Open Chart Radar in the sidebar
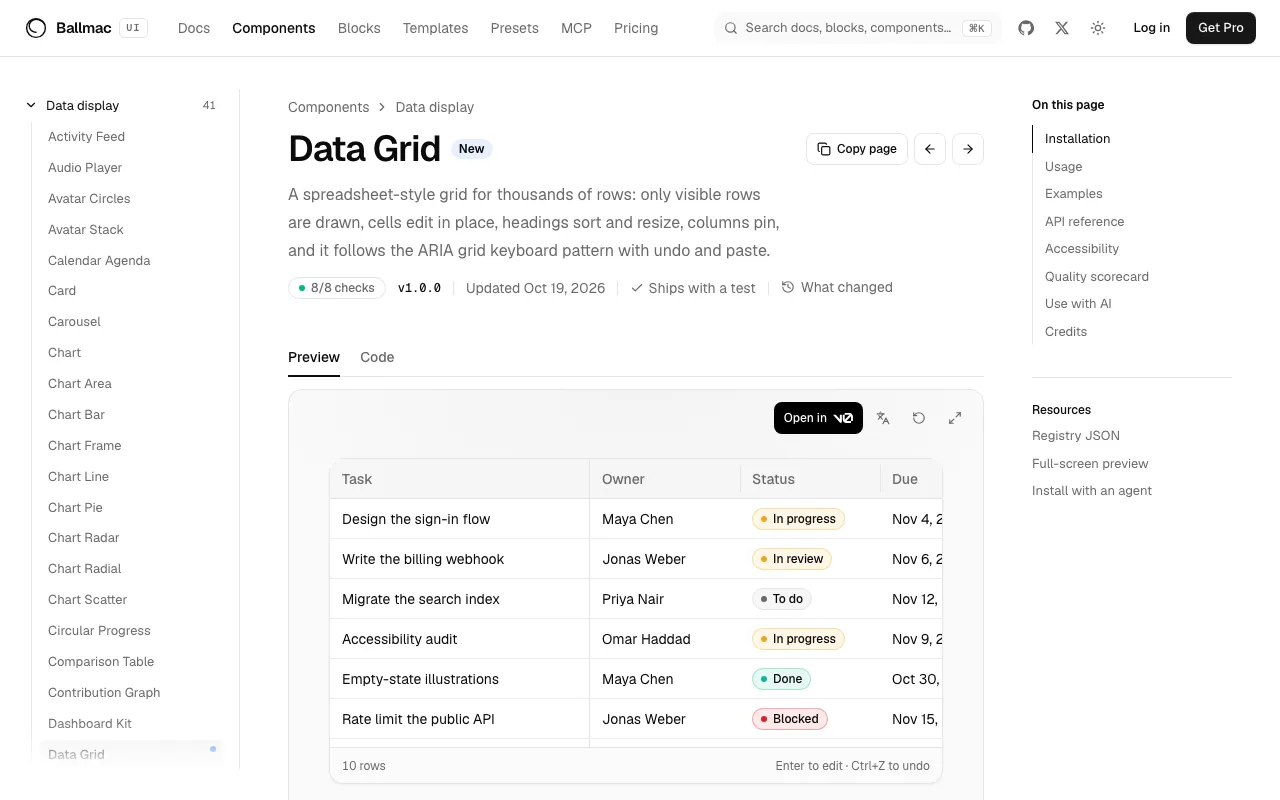This screenshot has width=1280, height=800. 83,537
